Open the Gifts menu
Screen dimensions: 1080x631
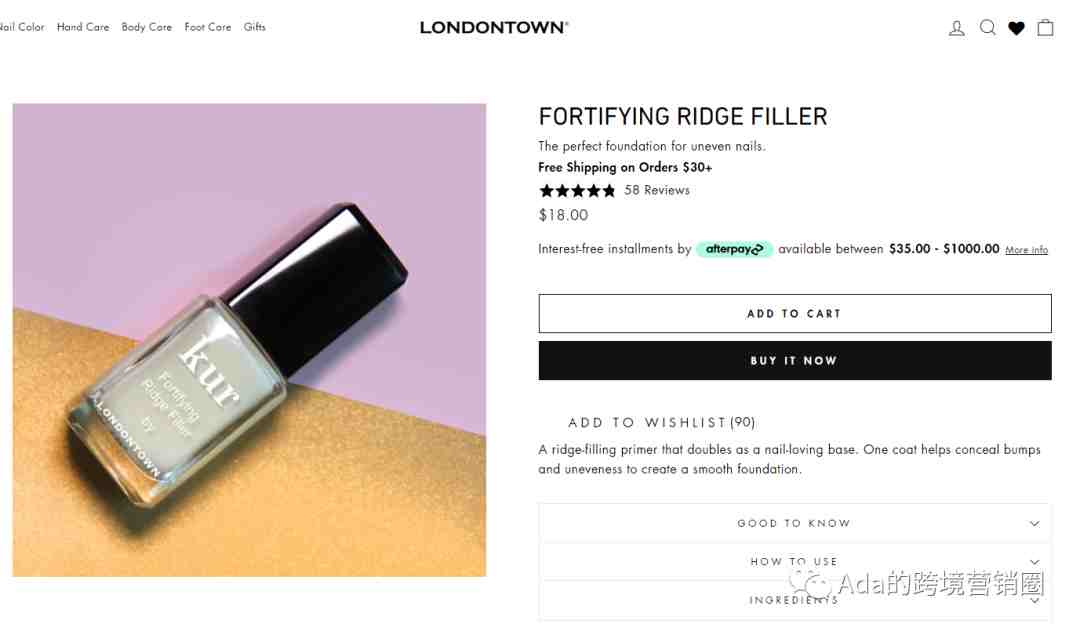[x=254, y=27]
